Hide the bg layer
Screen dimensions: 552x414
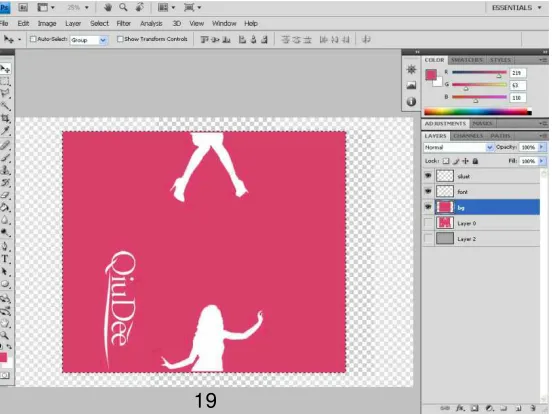coord(428,207)
